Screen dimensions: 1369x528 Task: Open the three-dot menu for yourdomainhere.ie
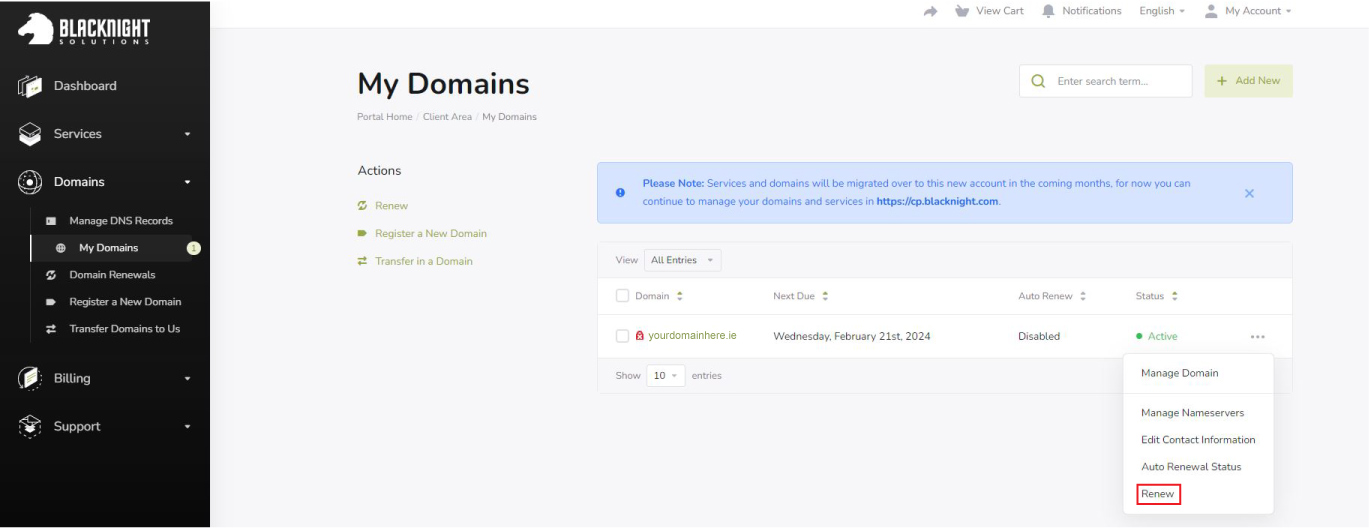point(1257,337)
